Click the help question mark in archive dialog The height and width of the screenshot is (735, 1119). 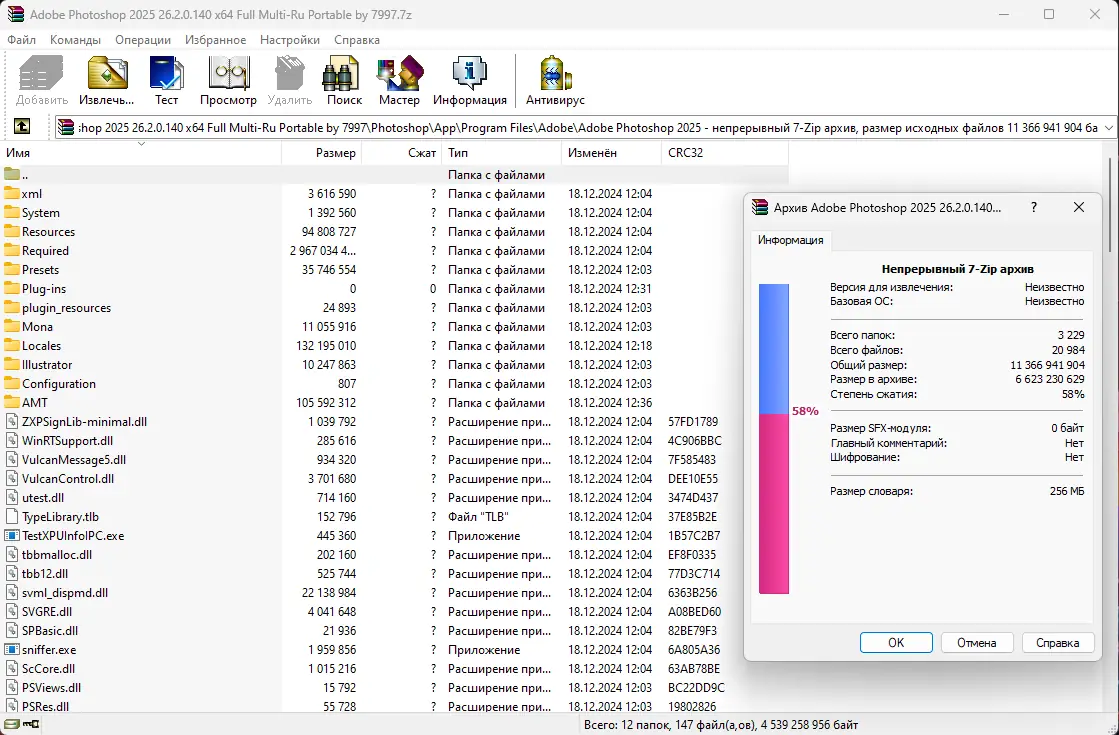coord(1033,207)
